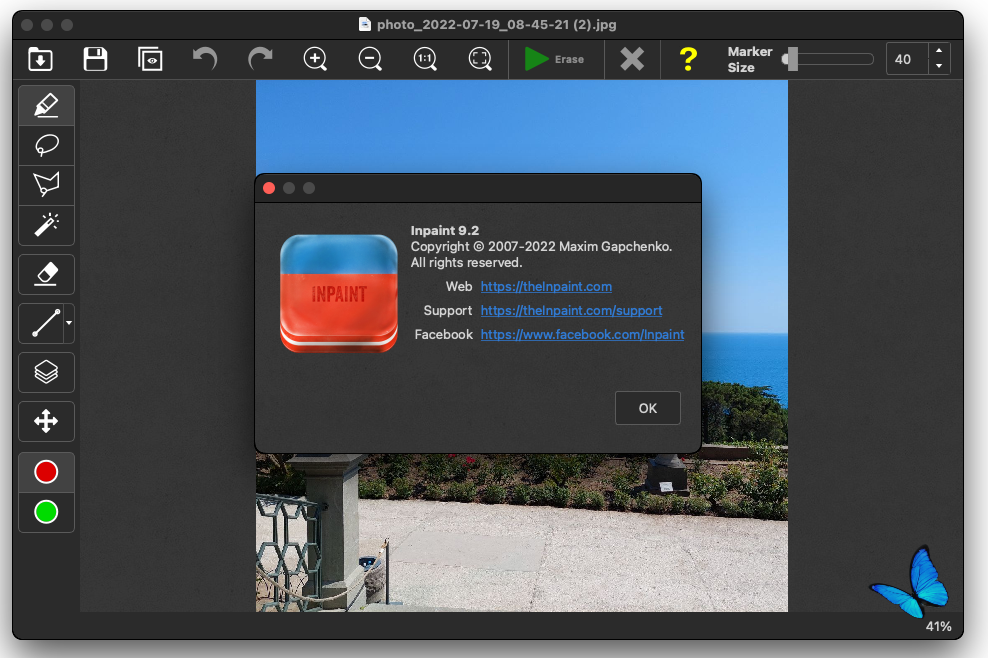The height and width of the screenshot is (658, 988).
Task: Decrease marker size with the down stepper arrow
Action: (939, 67)
